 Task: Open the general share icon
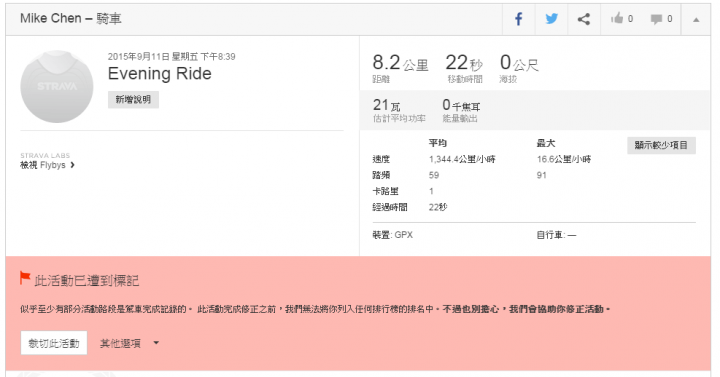click(x=584, y=19)
